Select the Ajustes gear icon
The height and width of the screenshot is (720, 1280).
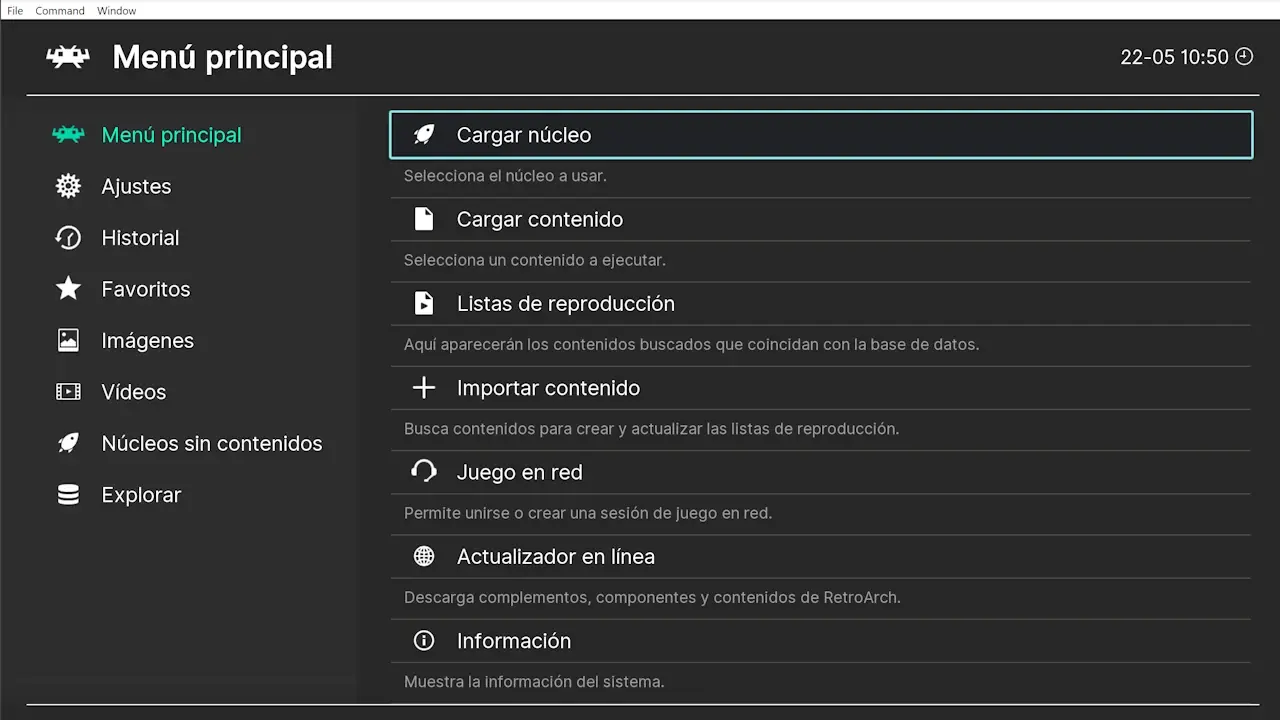coord(67,186)
